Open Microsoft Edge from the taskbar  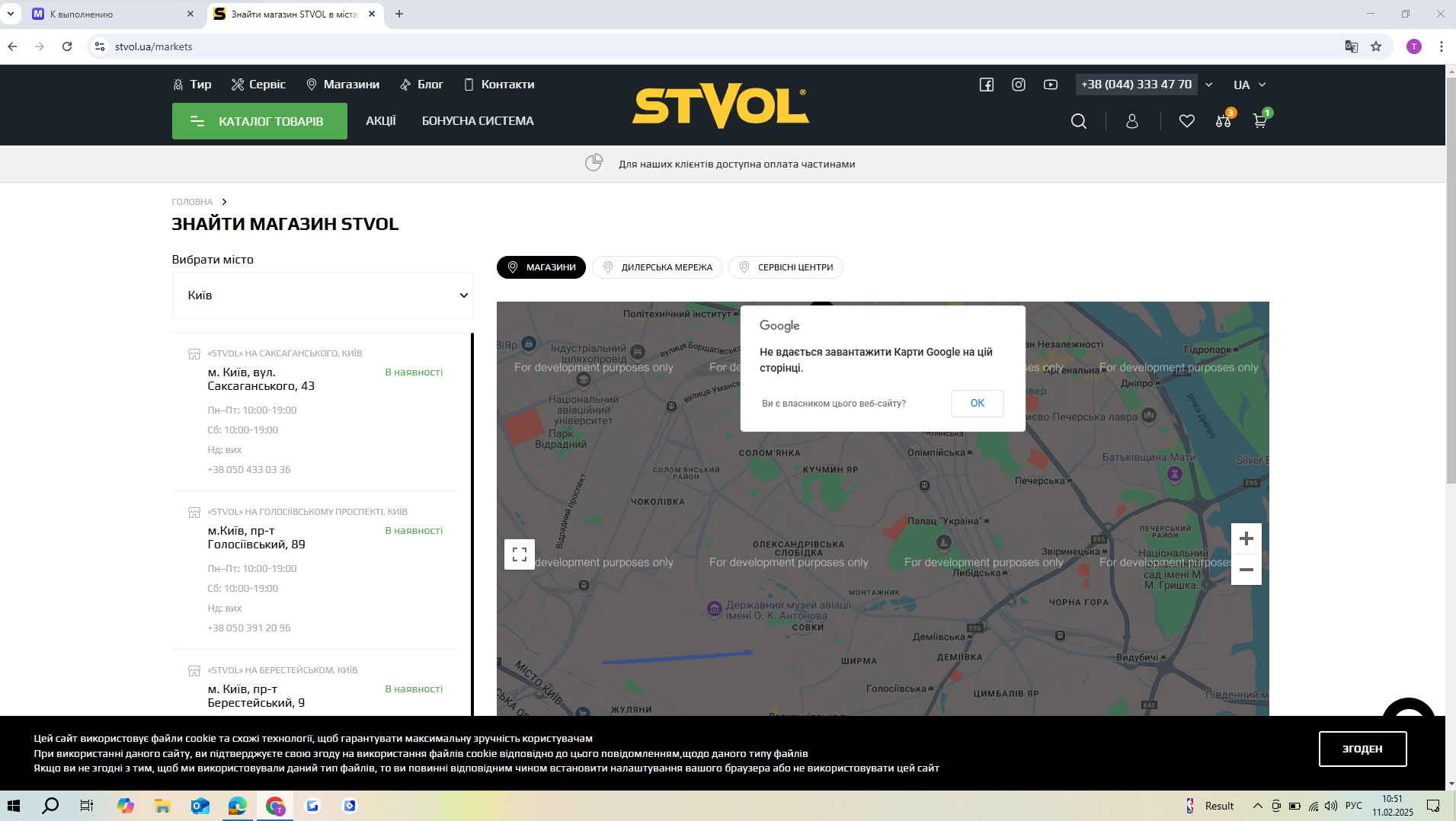(238, 806)
